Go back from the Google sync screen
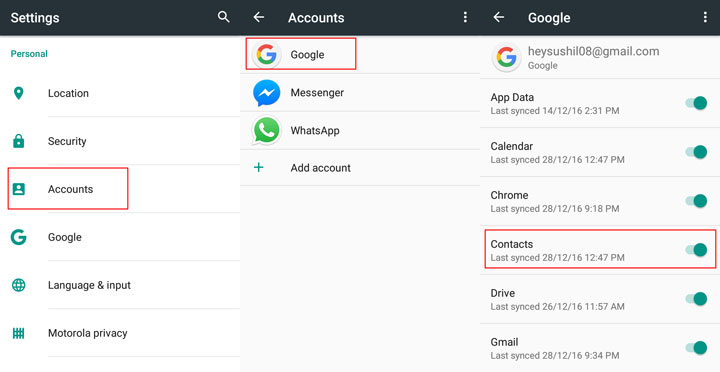This screenshot has width=720, height=372. [499, 17]
